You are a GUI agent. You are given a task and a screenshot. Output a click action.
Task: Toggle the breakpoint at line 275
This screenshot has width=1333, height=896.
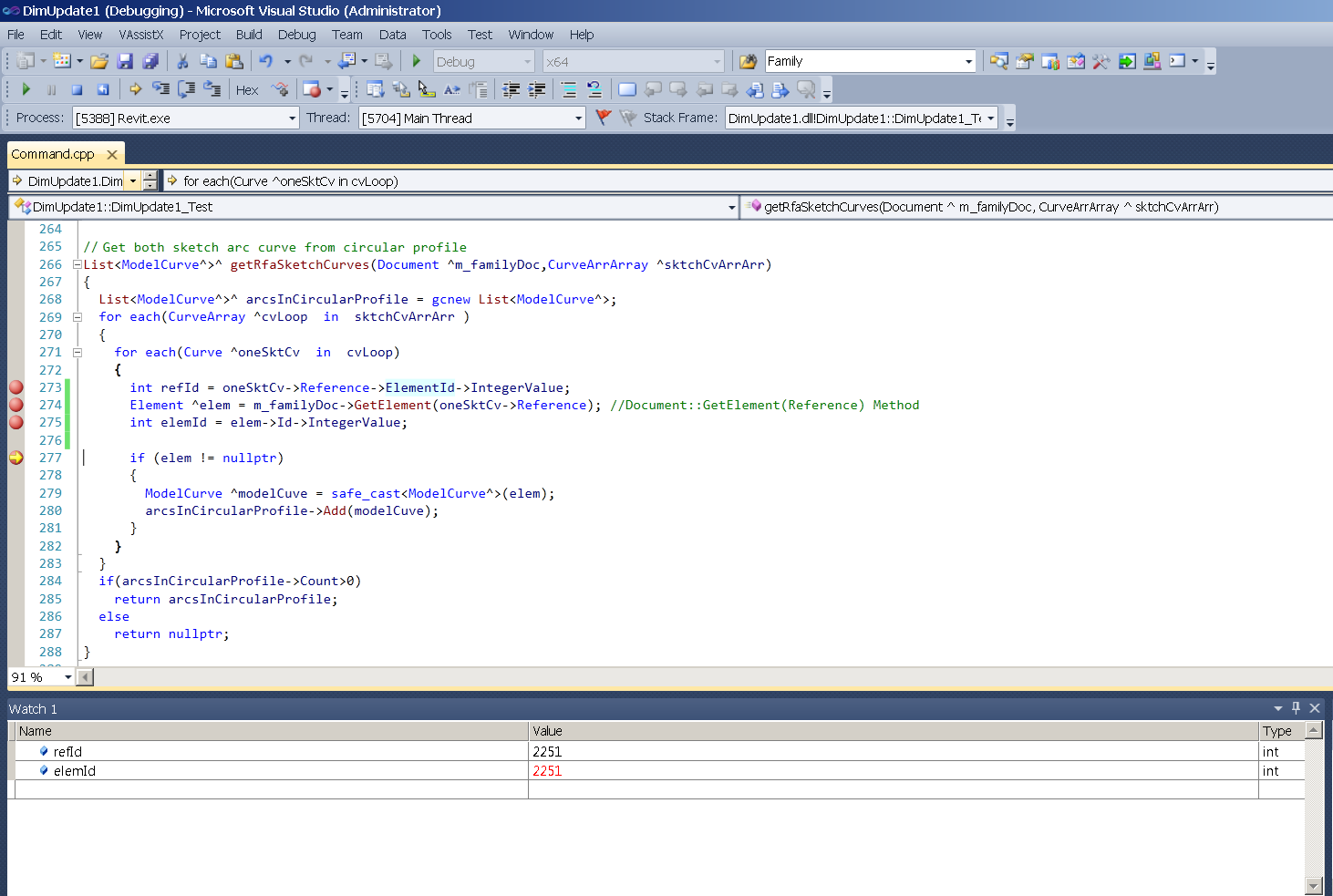pyautogui.click(x=15, y=422)
